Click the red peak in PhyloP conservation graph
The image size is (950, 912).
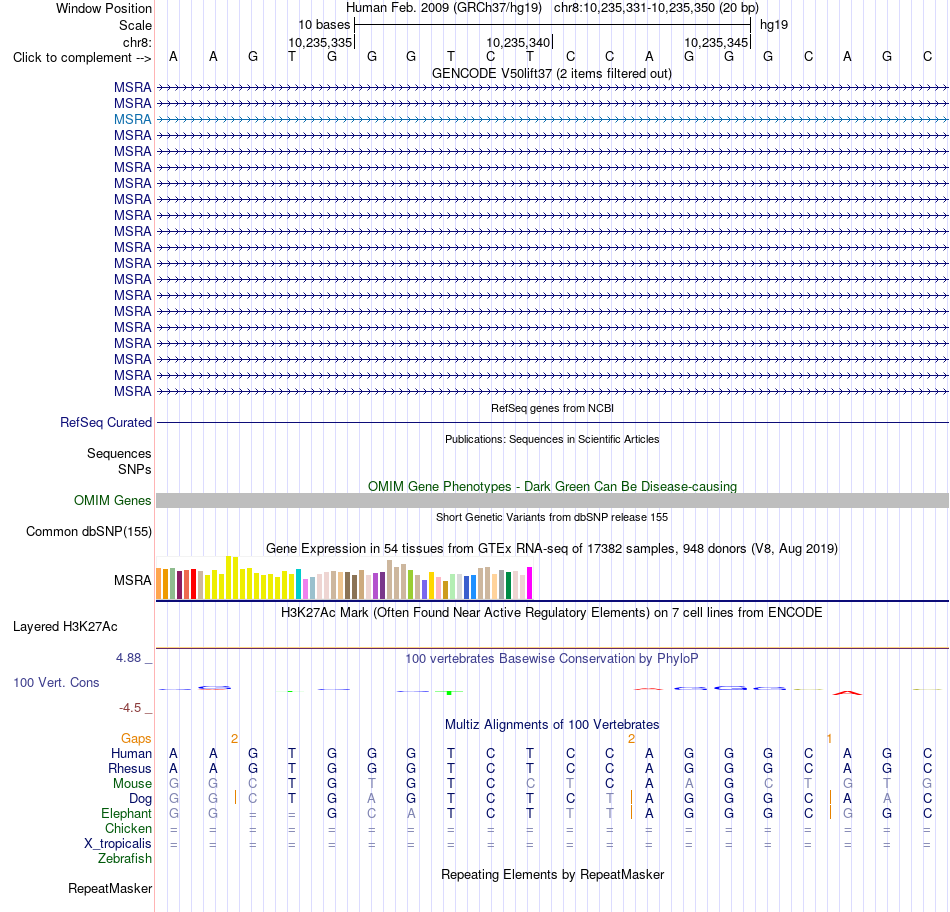click(x=847, y=692)
